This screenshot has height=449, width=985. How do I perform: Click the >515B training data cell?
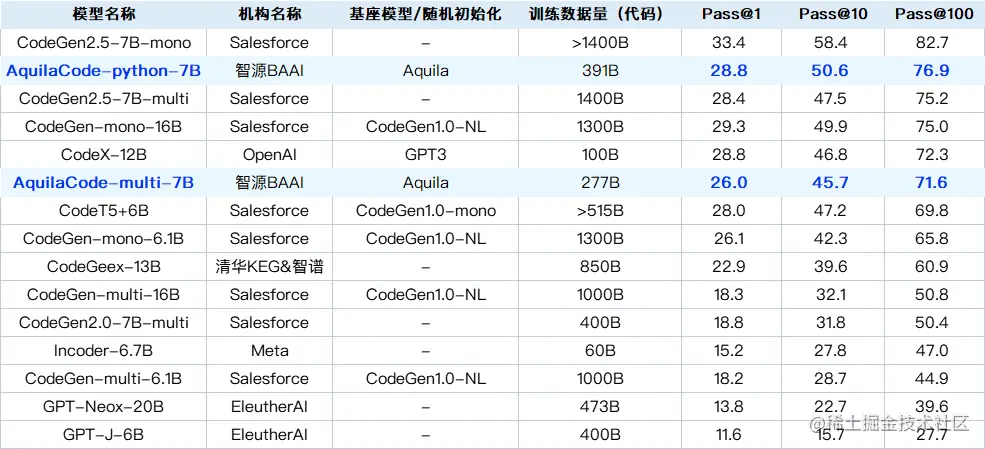[600, 211]
